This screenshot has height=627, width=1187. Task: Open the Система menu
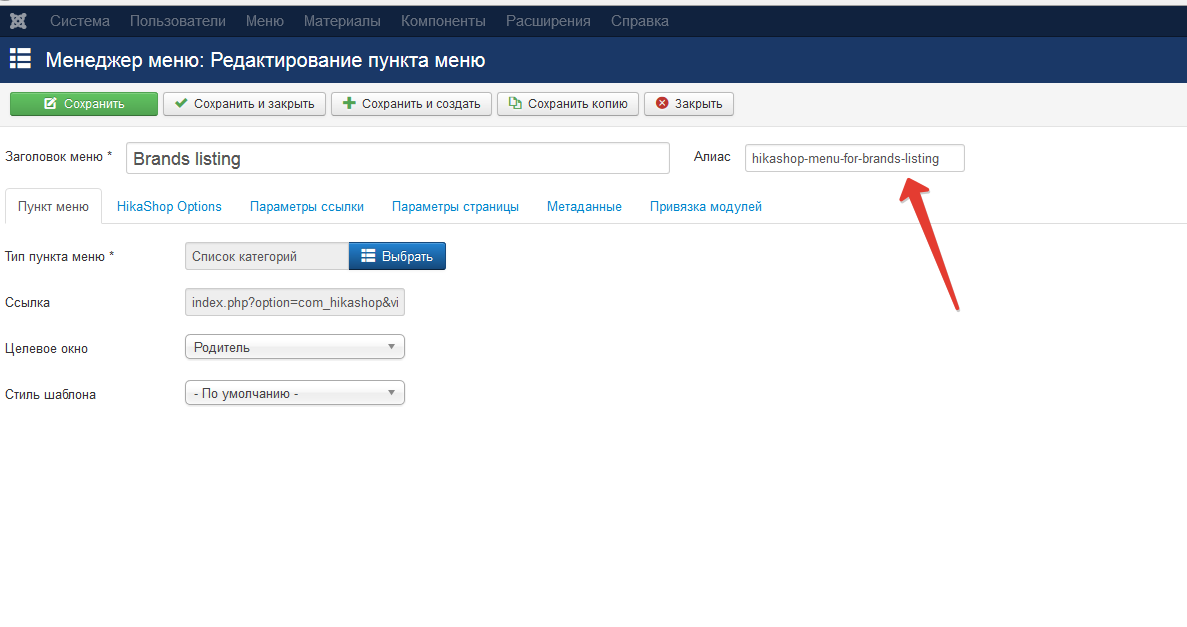click(x=79, y=21)
